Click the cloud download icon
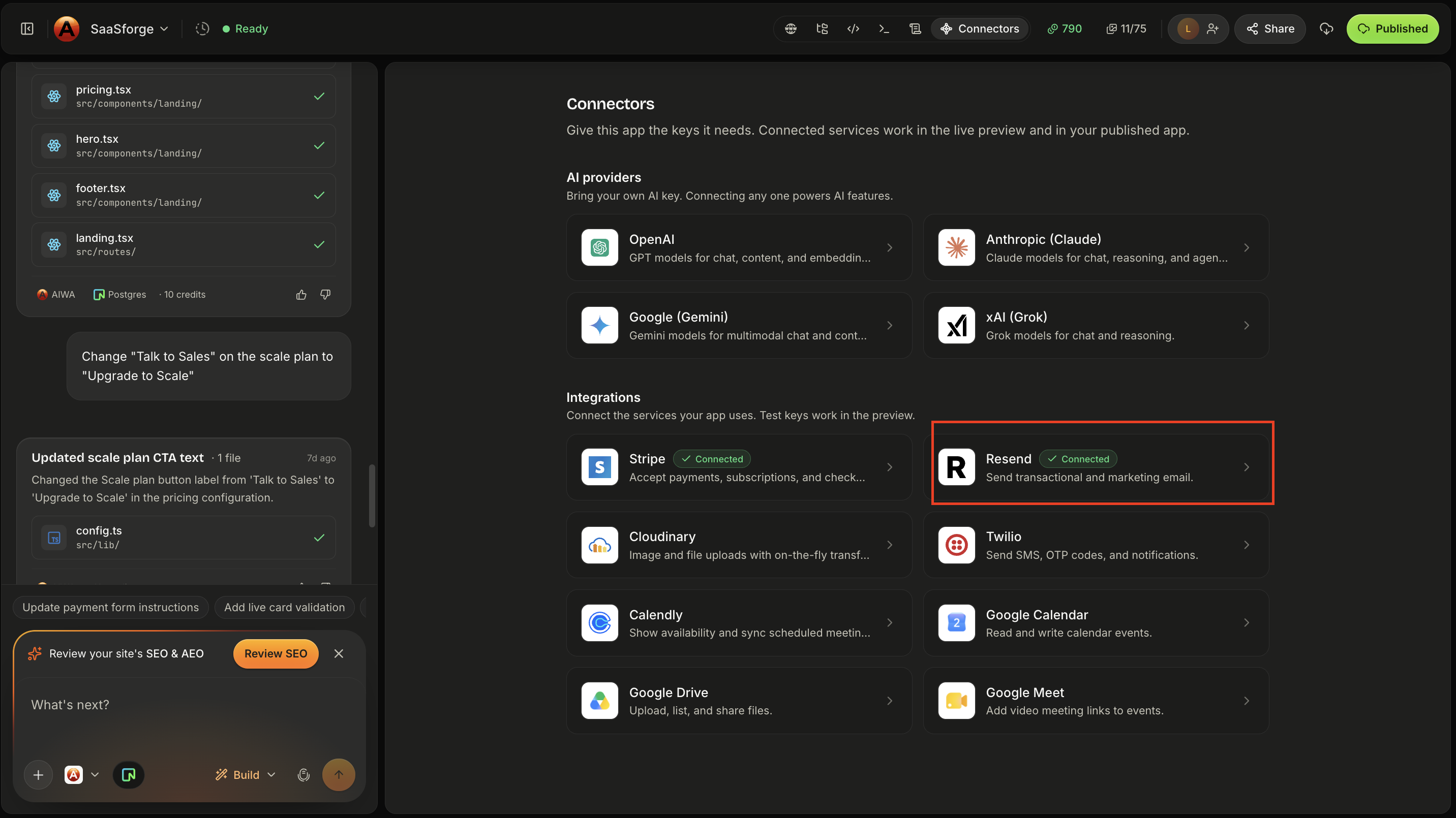This screenshot has width=1456, height=818. click(x=1326, y=29)
